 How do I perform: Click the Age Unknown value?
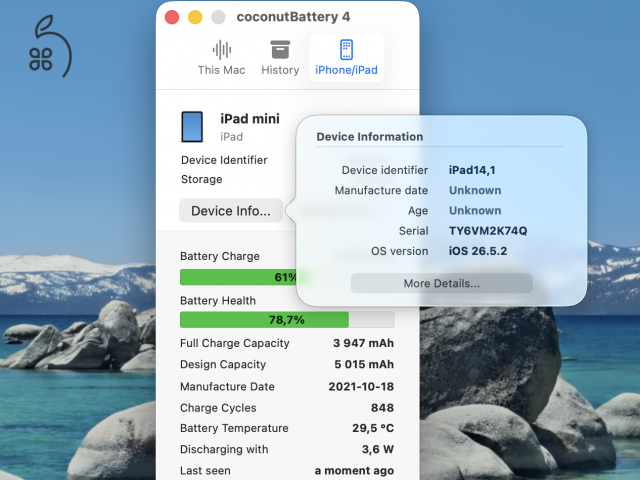[x=475, y=211]
